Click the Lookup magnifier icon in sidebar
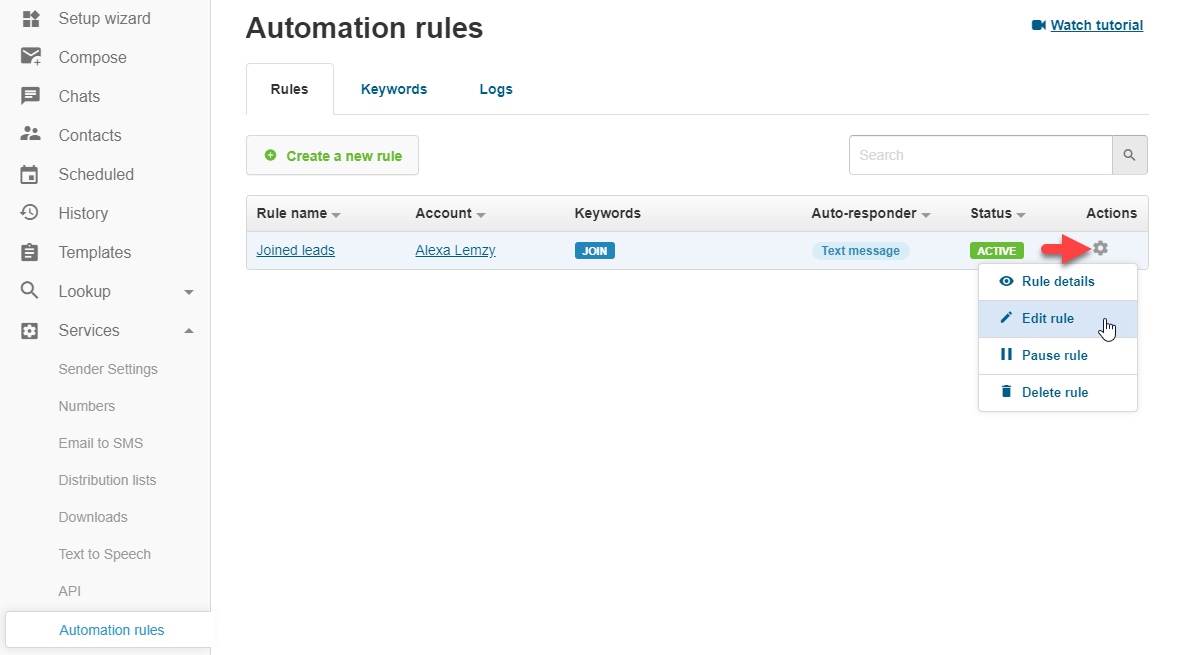This screenshot has width=1182, height=655. click(x=29, y=290)
